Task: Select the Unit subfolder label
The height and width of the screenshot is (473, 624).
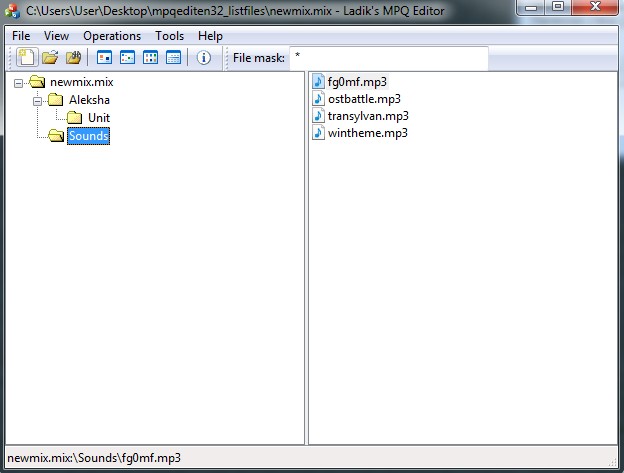Action: pyautogui.click(x=99, y=117)
